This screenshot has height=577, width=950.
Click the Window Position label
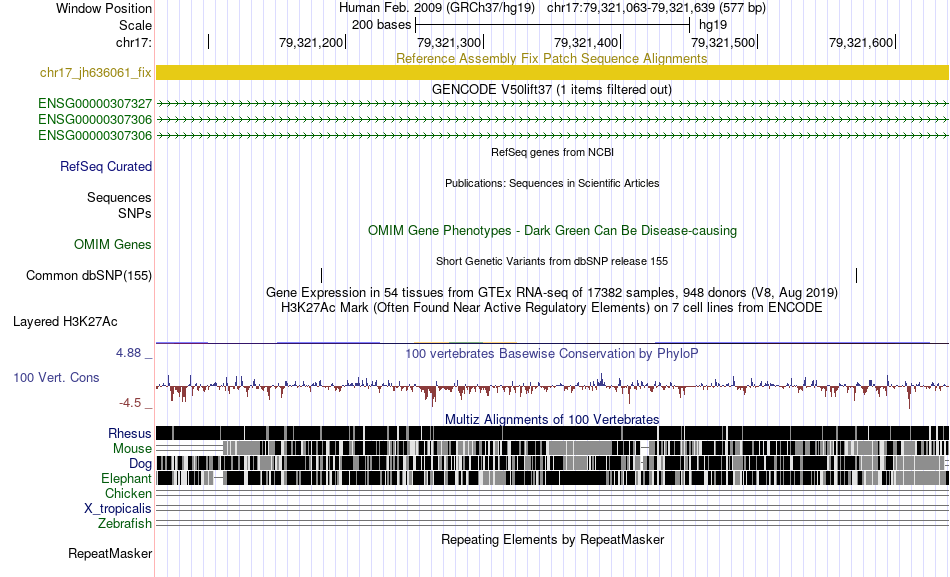click(x=104, y=8)
